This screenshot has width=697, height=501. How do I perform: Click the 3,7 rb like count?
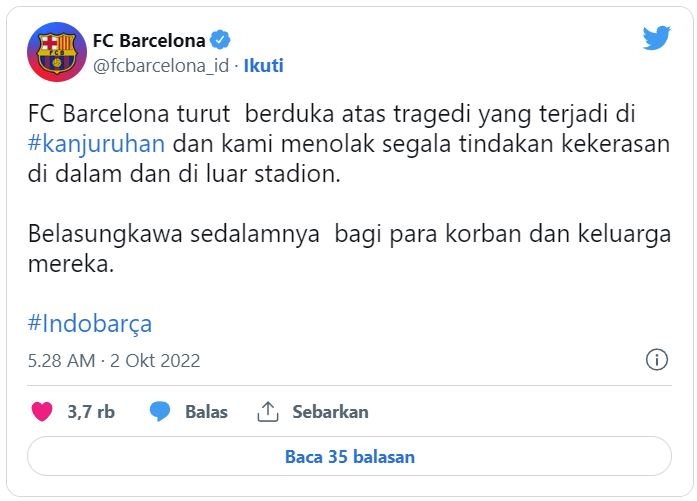pyautogui.click(x=91, y=412)
